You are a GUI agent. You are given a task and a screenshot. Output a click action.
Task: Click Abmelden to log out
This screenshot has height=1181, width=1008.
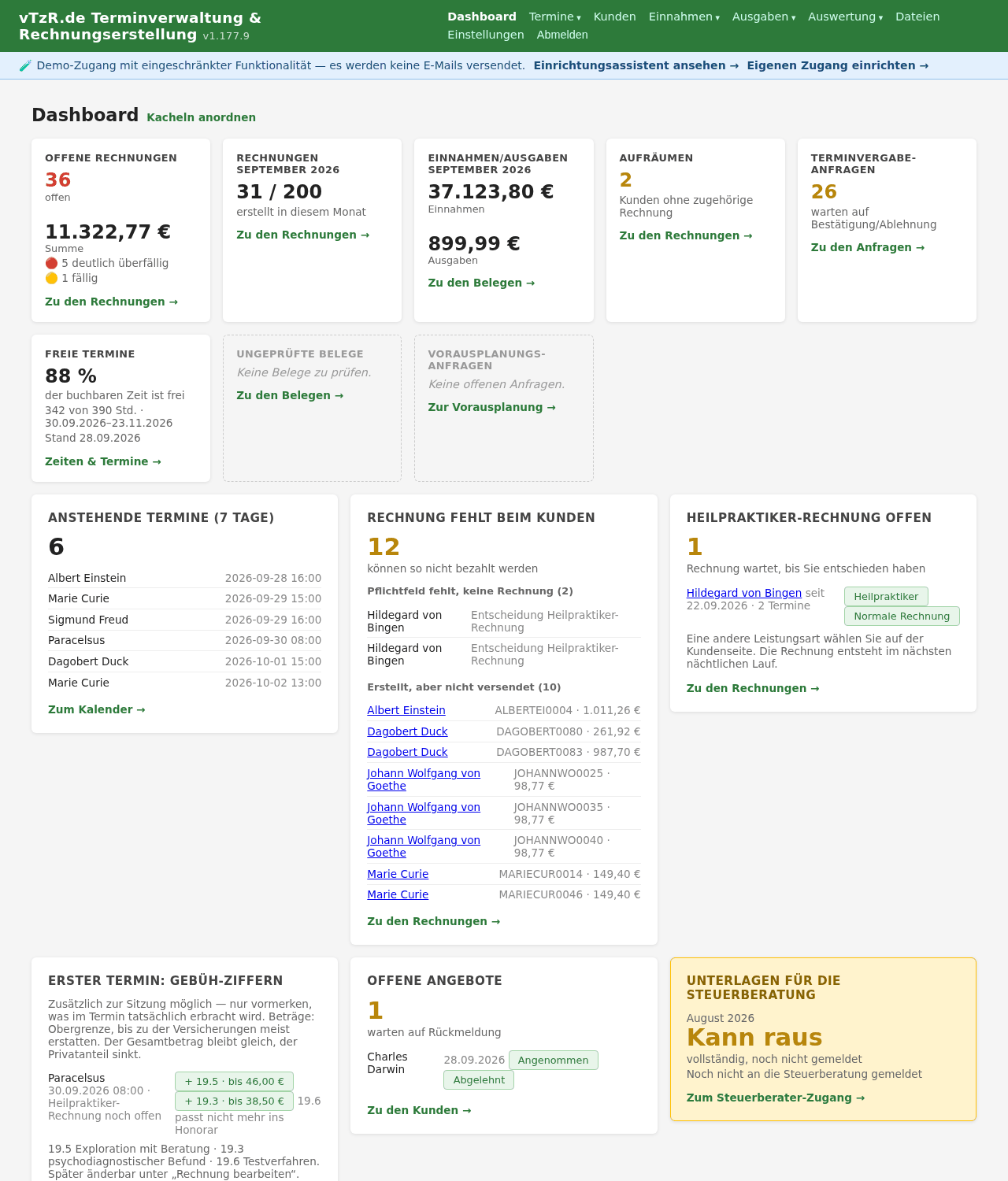562,35
